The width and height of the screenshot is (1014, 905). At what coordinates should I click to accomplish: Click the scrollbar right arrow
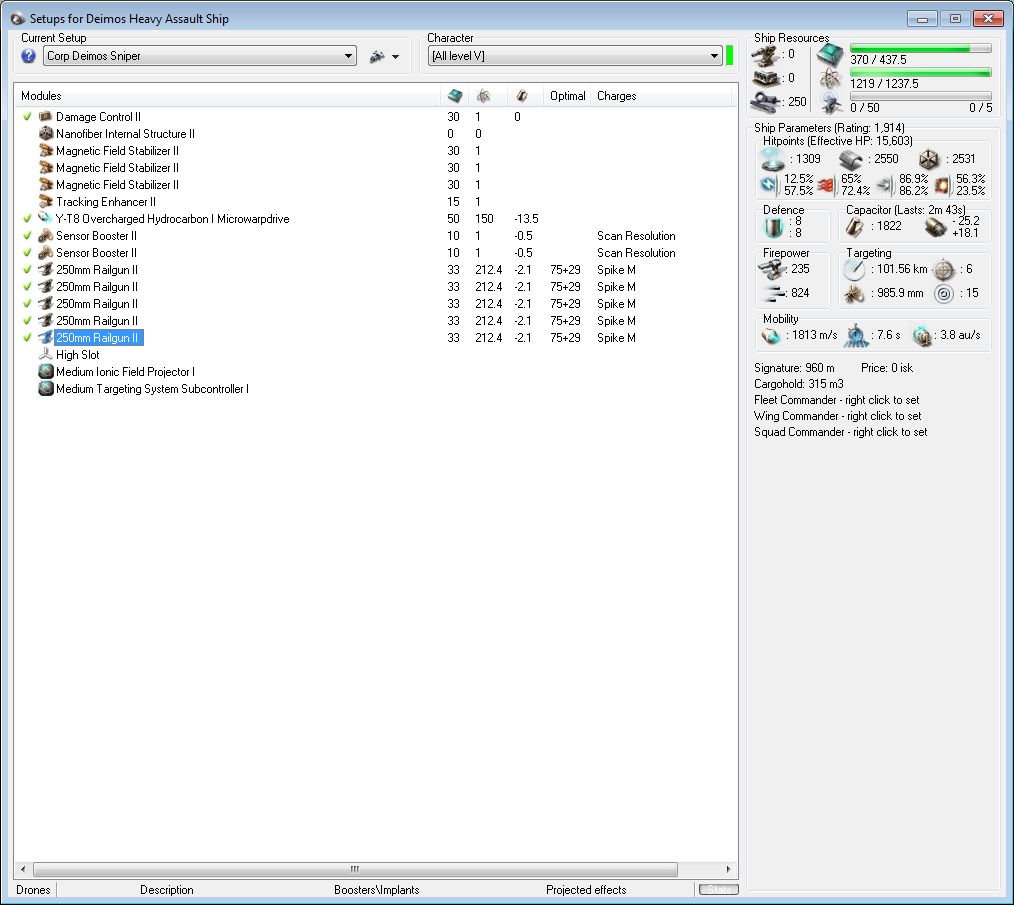[x=728, y=869]
